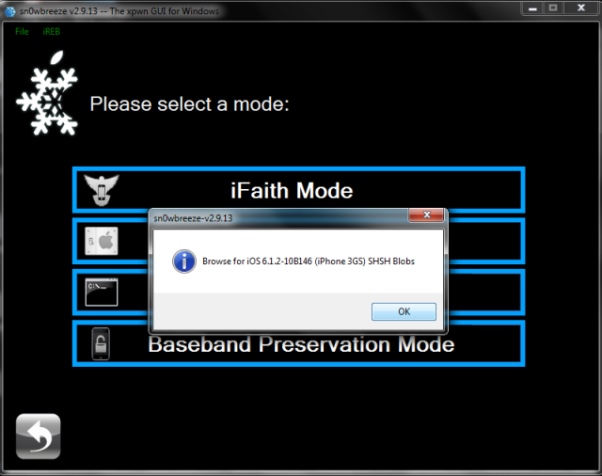This screenshot has height=476, width=602.
Task: Click the iFaith winged phone icon
Action: pyautogui.click(x=101, y=190)
